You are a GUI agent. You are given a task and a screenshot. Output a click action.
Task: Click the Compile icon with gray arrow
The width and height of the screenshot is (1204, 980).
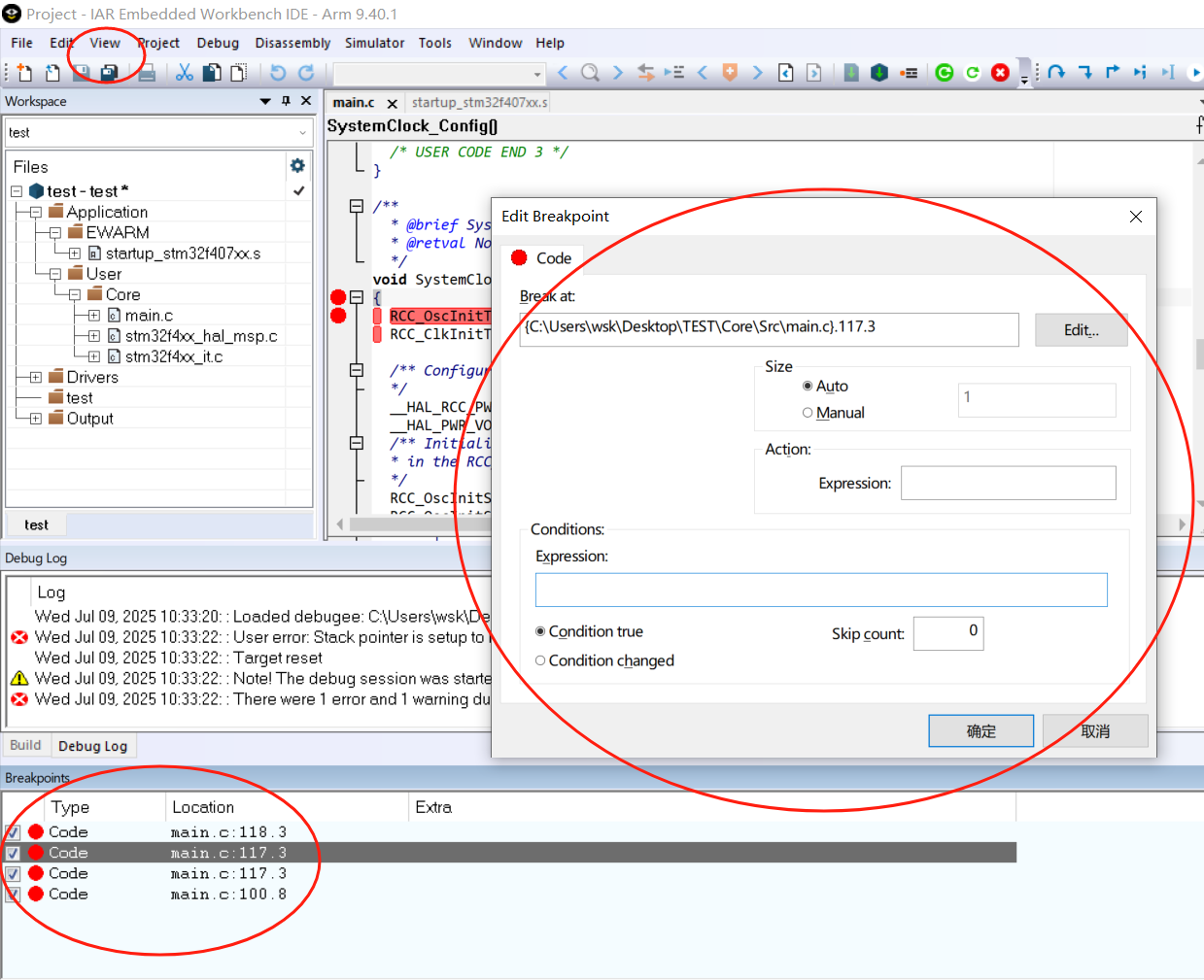tap(851, 73)
